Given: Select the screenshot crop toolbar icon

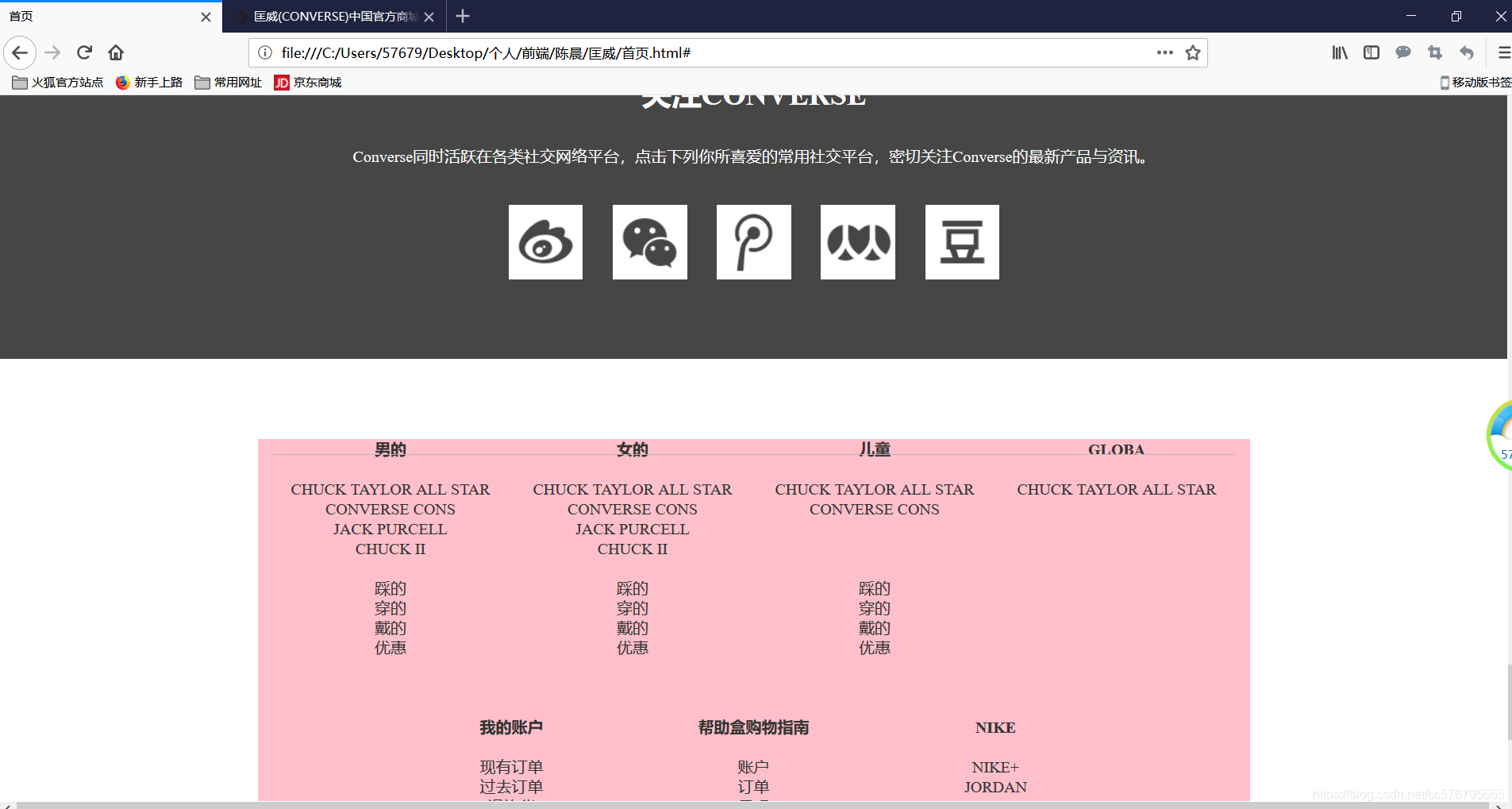Looking at the screenshot, I should coord(1435,52).
